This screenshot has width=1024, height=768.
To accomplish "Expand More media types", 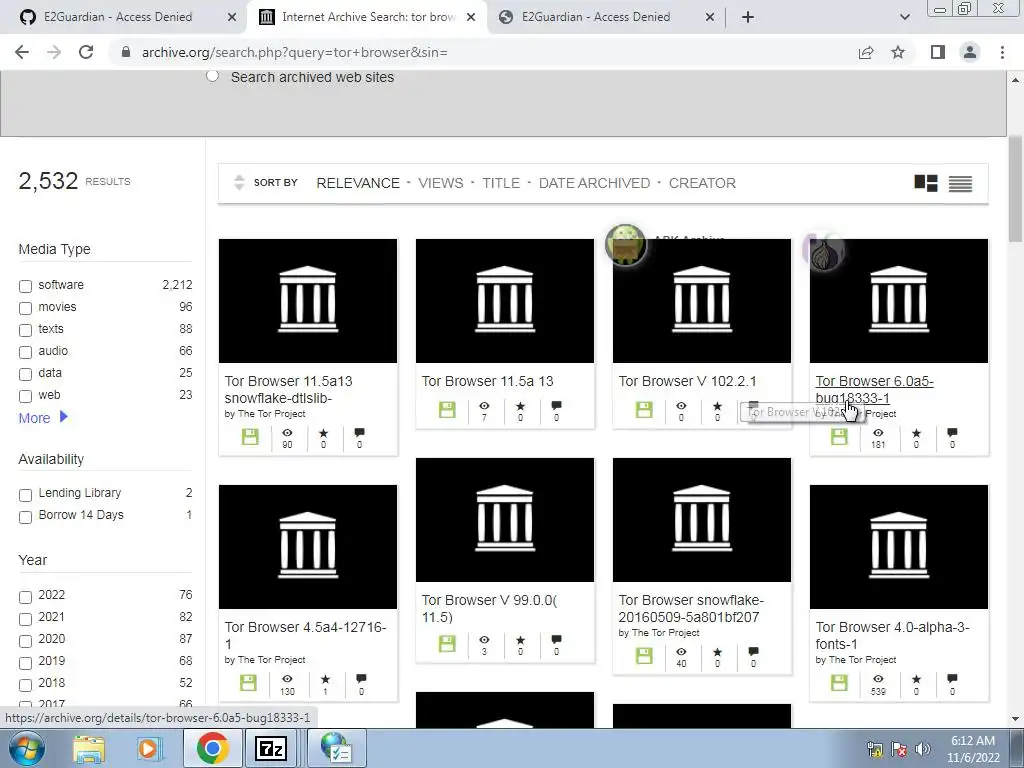I will coord(43,418).
